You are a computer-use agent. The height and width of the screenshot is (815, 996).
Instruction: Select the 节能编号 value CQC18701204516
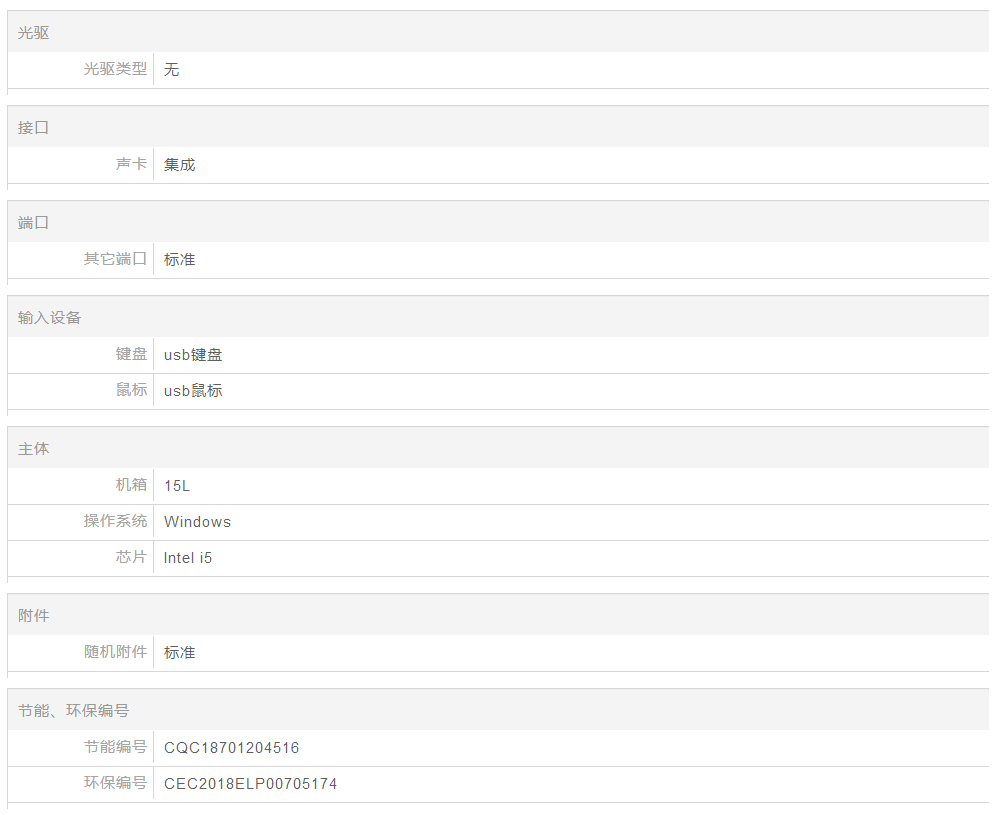tap(231, 748)
